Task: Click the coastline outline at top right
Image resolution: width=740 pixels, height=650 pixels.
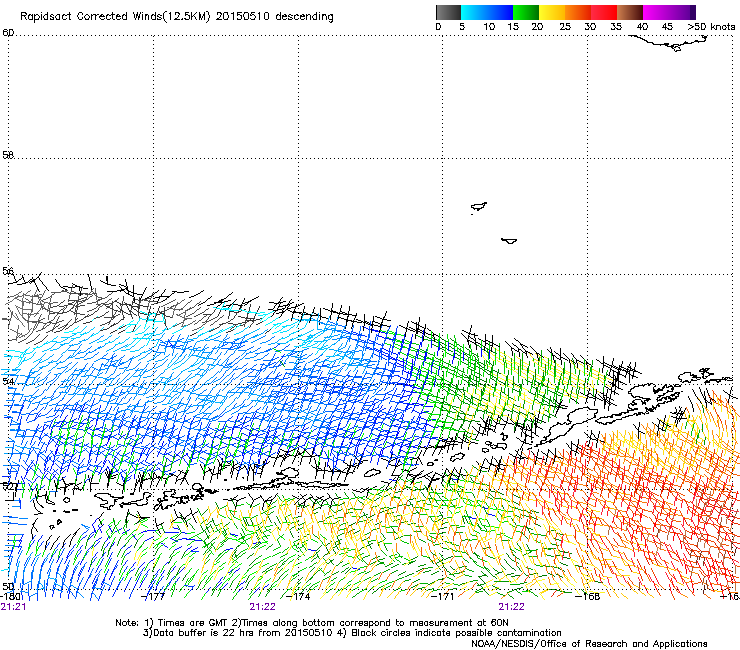Action: pyautogui.click(x=669, y=43)
